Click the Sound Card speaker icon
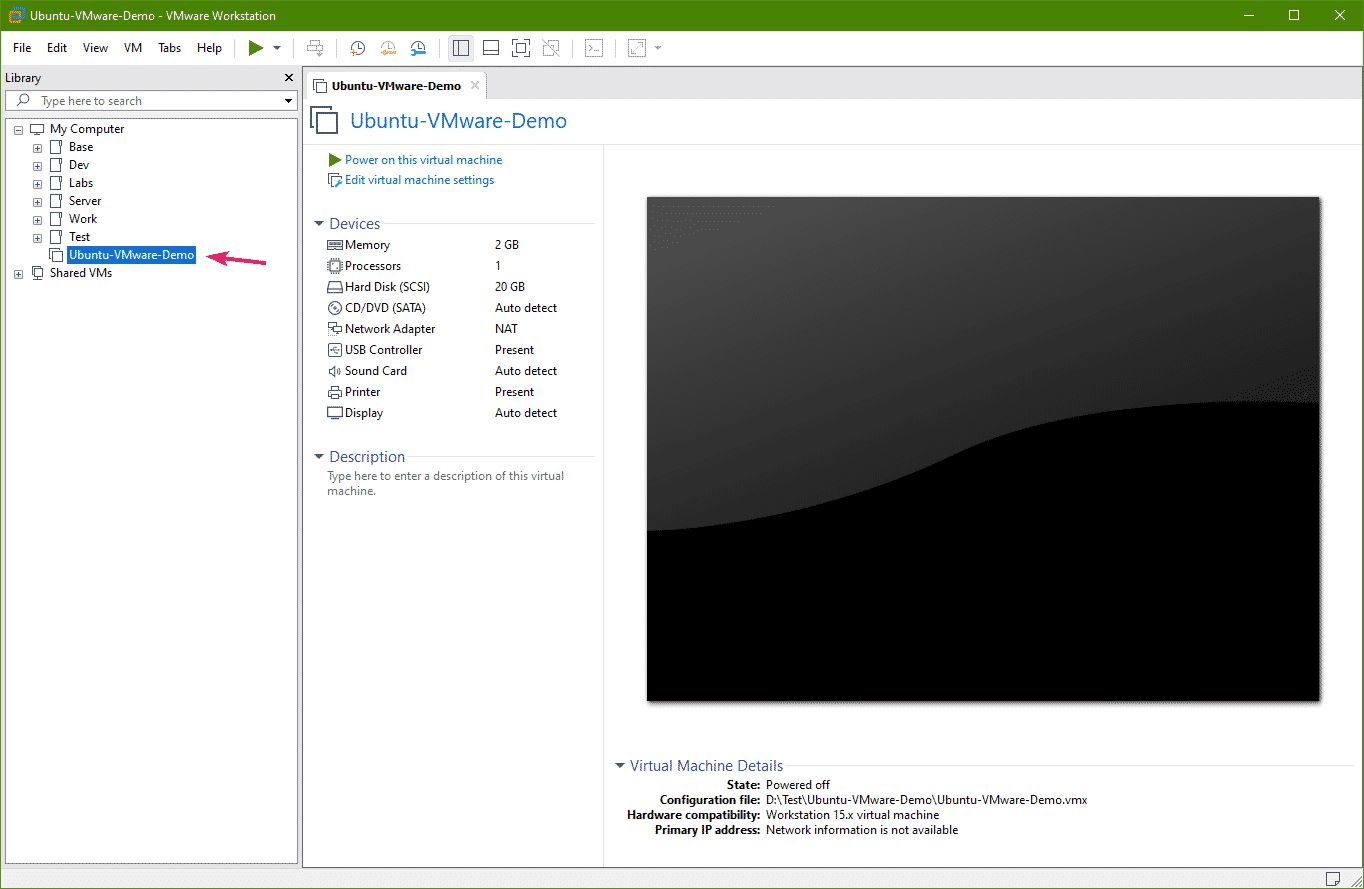 335,371
